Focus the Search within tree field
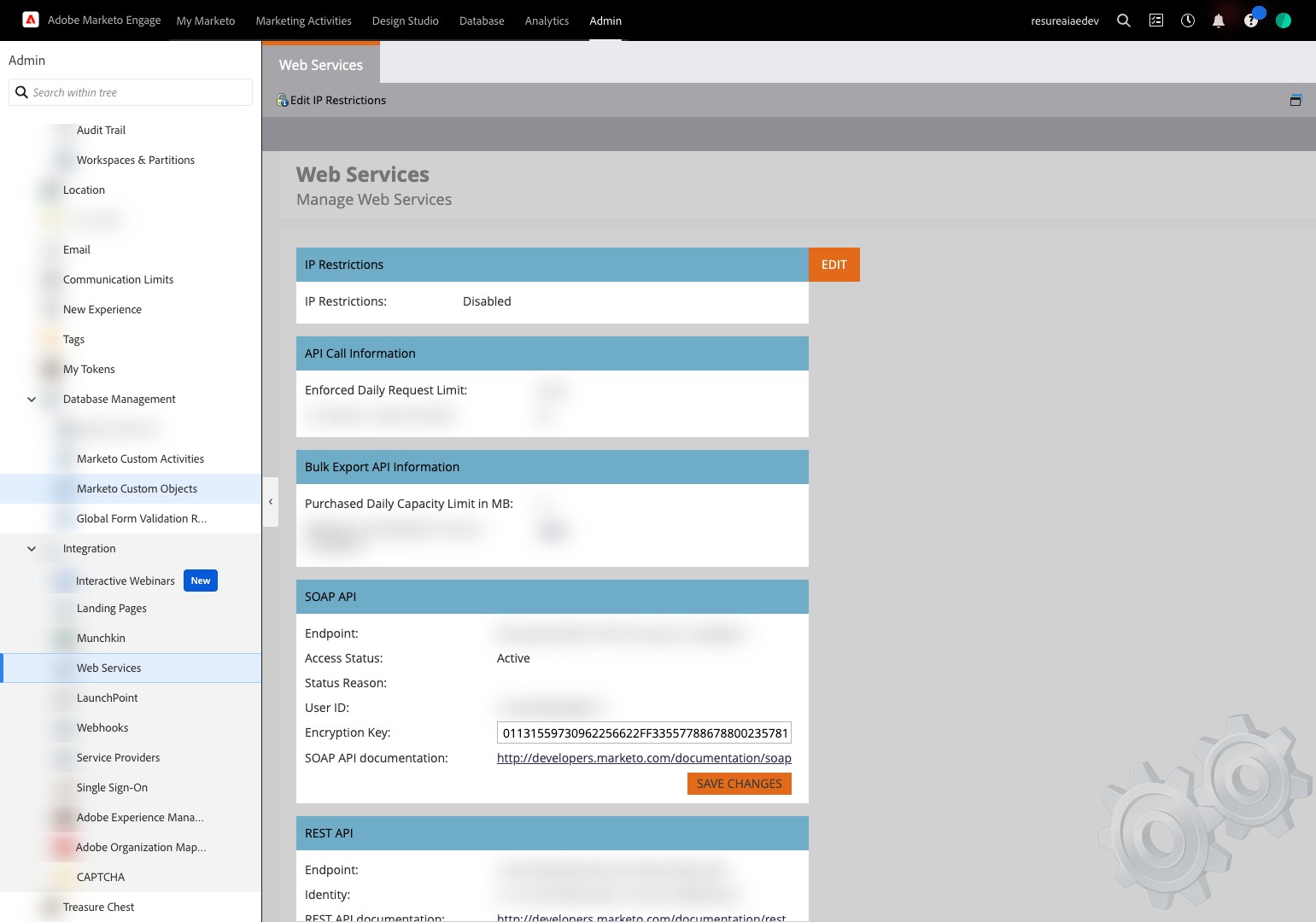This screenshot has height=922, width=1316. click(131, 92)
